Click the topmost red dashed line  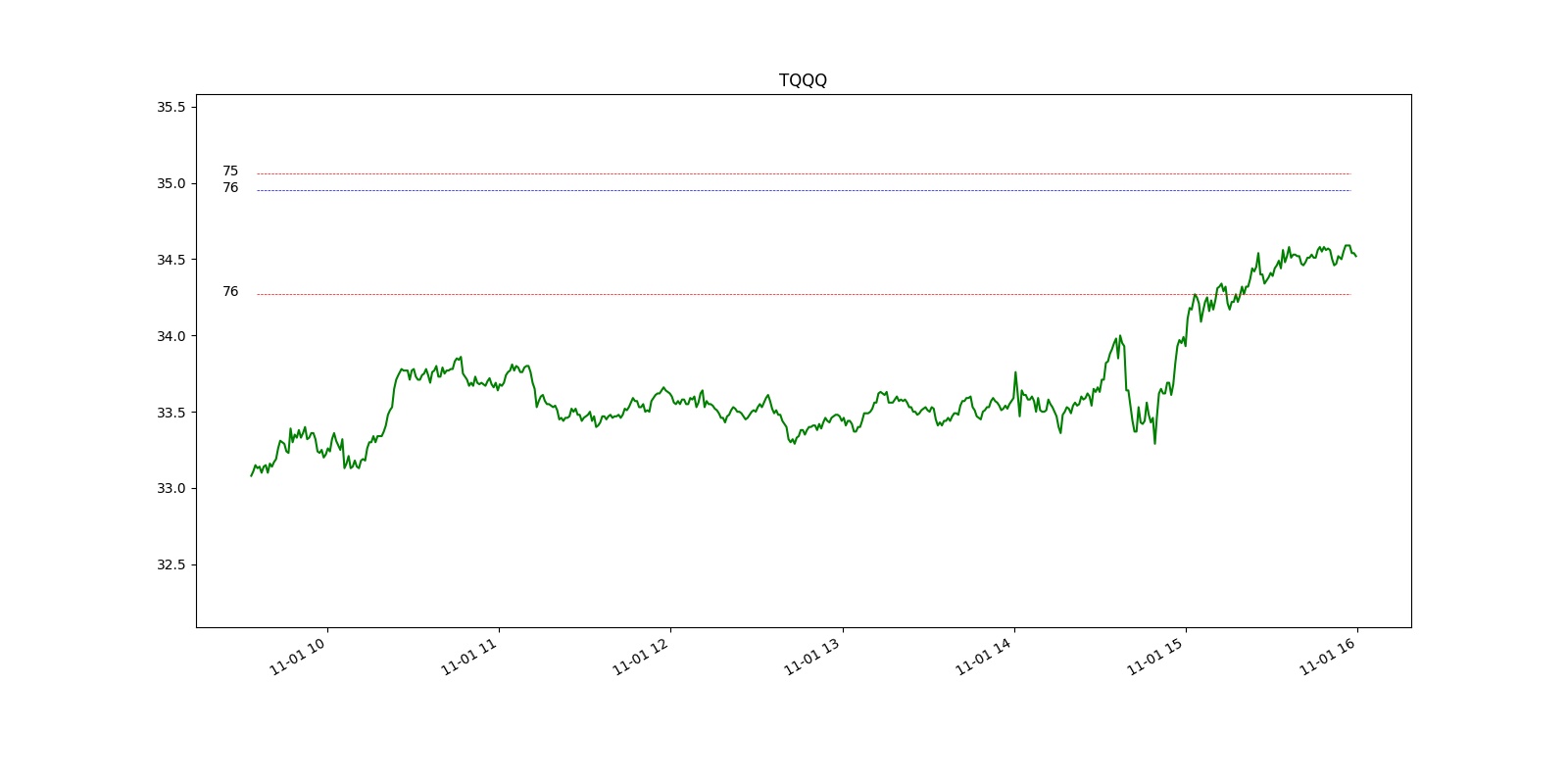pyautogui.click(x=804, y=173)
